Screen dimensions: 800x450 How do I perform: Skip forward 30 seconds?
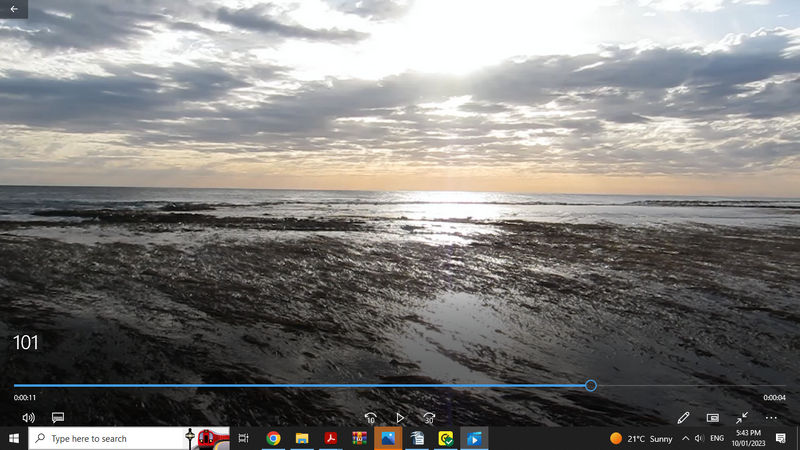[x=429, y=418]
